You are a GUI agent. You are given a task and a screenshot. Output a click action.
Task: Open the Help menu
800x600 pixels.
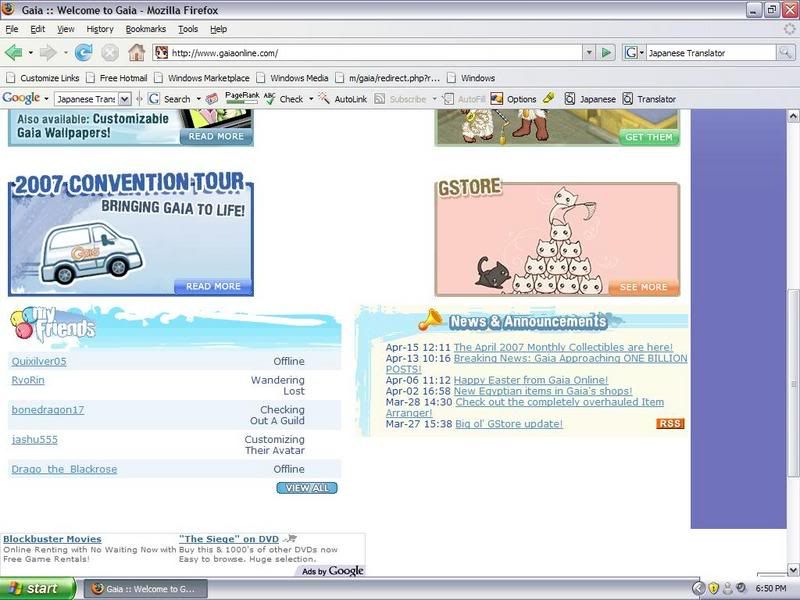click(218, 29)
